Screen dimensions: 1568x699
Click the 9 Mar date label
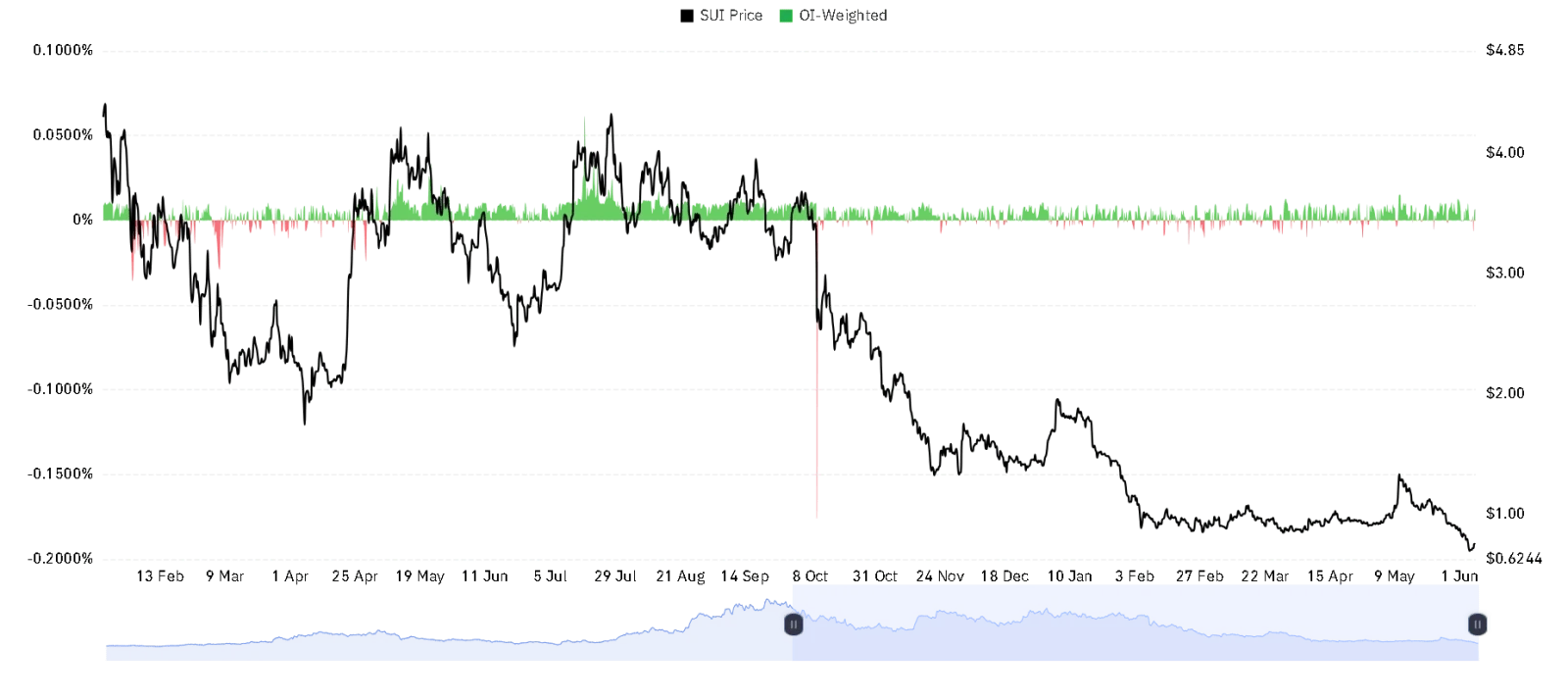tap(224, 576)
